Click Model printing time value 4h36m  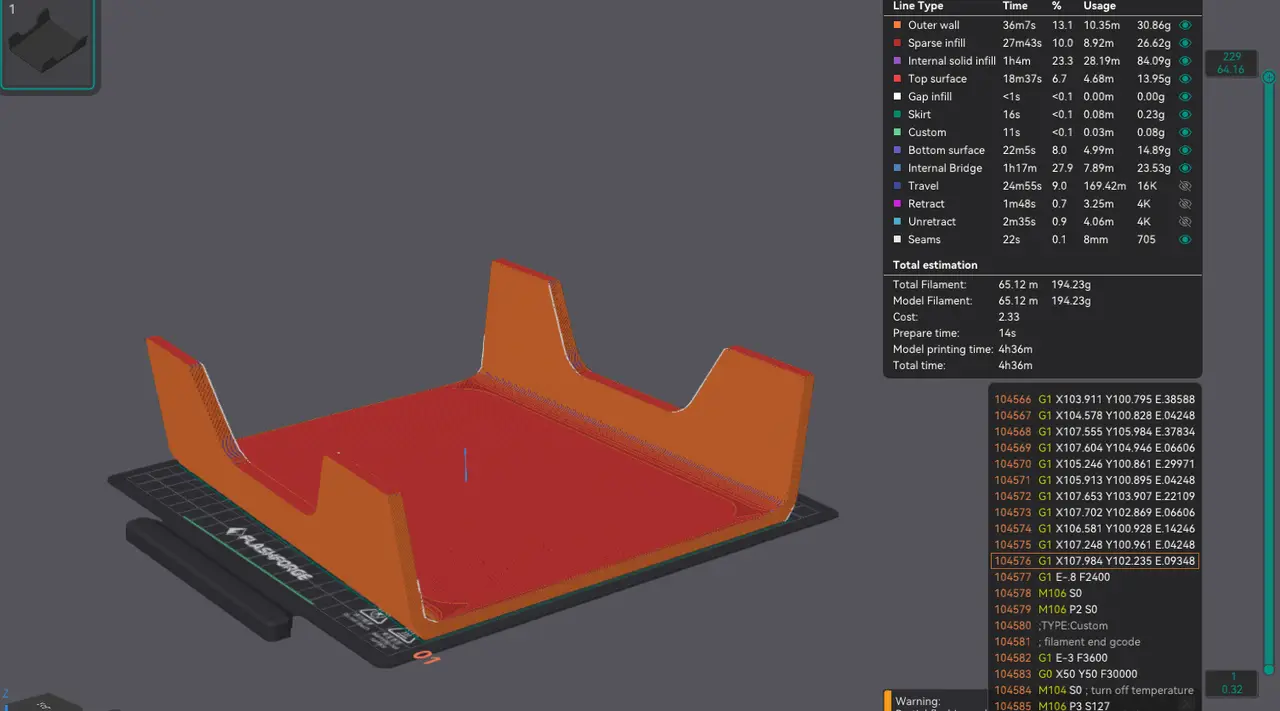(x=1015, y=349)
